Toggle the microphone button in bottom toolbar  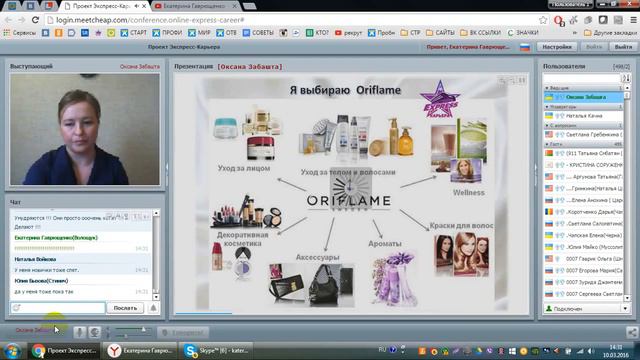coord(80,332)
